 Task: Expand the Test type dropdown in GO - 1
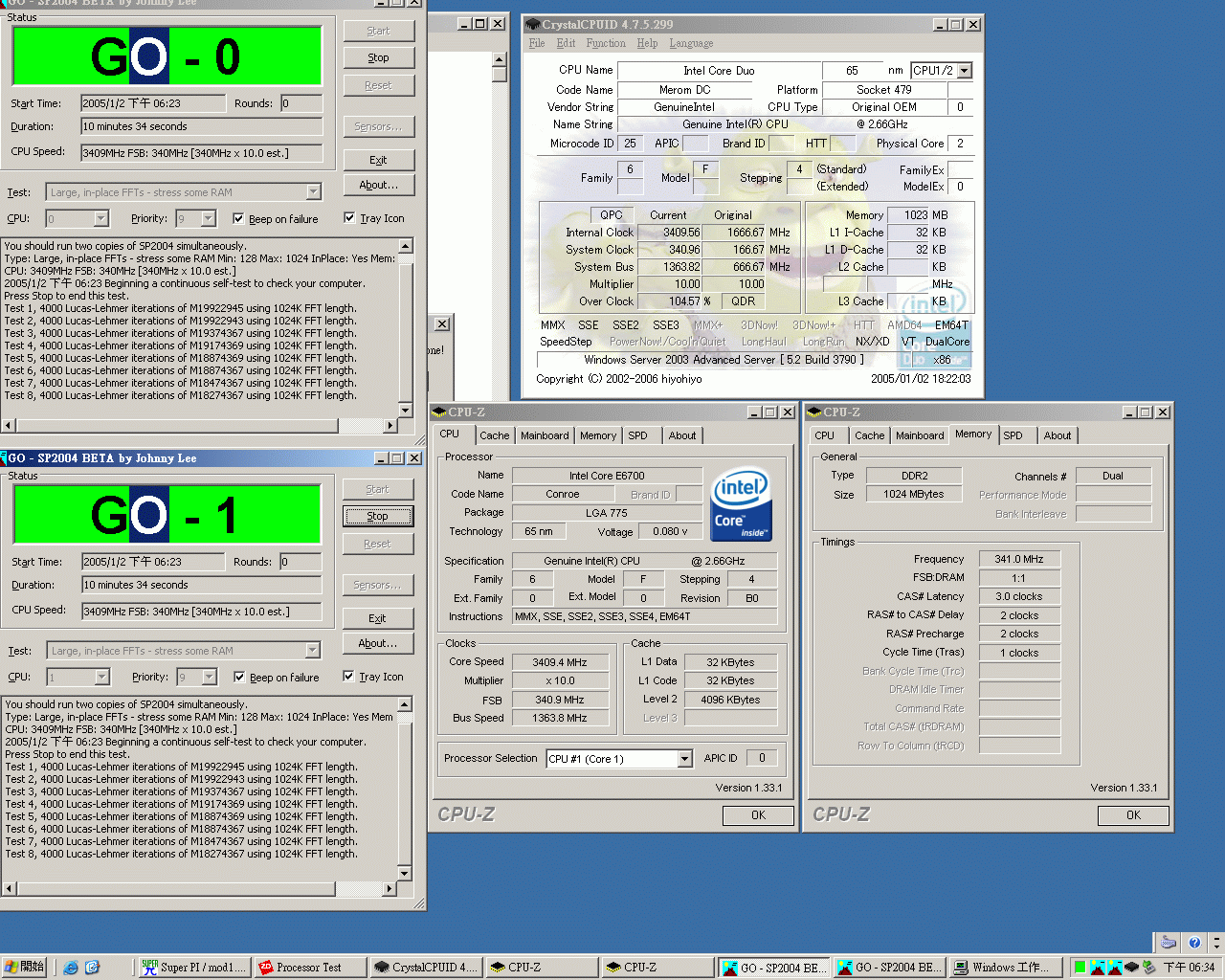313,651
